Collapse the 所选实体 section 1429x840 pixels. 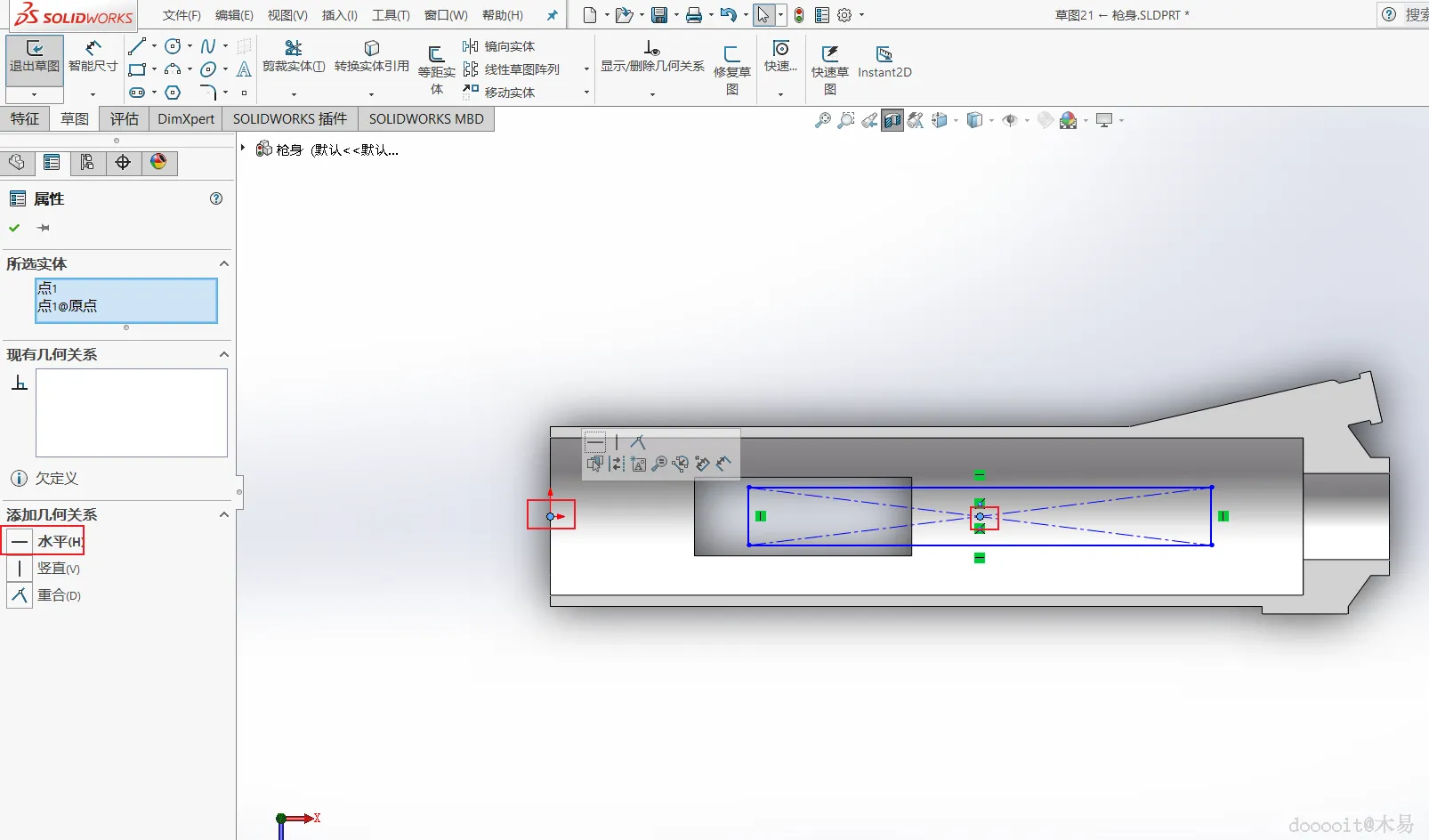(224, 263)
